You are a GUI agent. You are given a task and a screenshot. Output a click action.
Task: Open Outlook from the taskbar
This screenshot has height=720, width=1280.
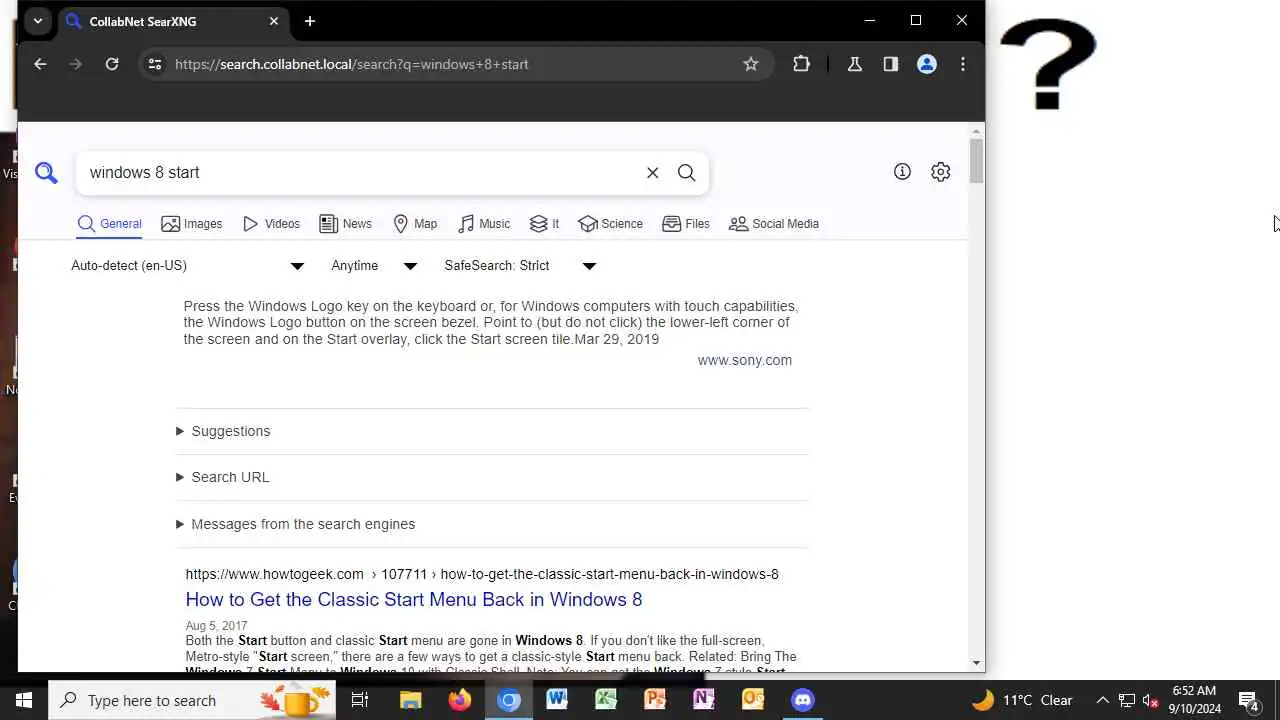pyautogui.click(x=753, y=700)
